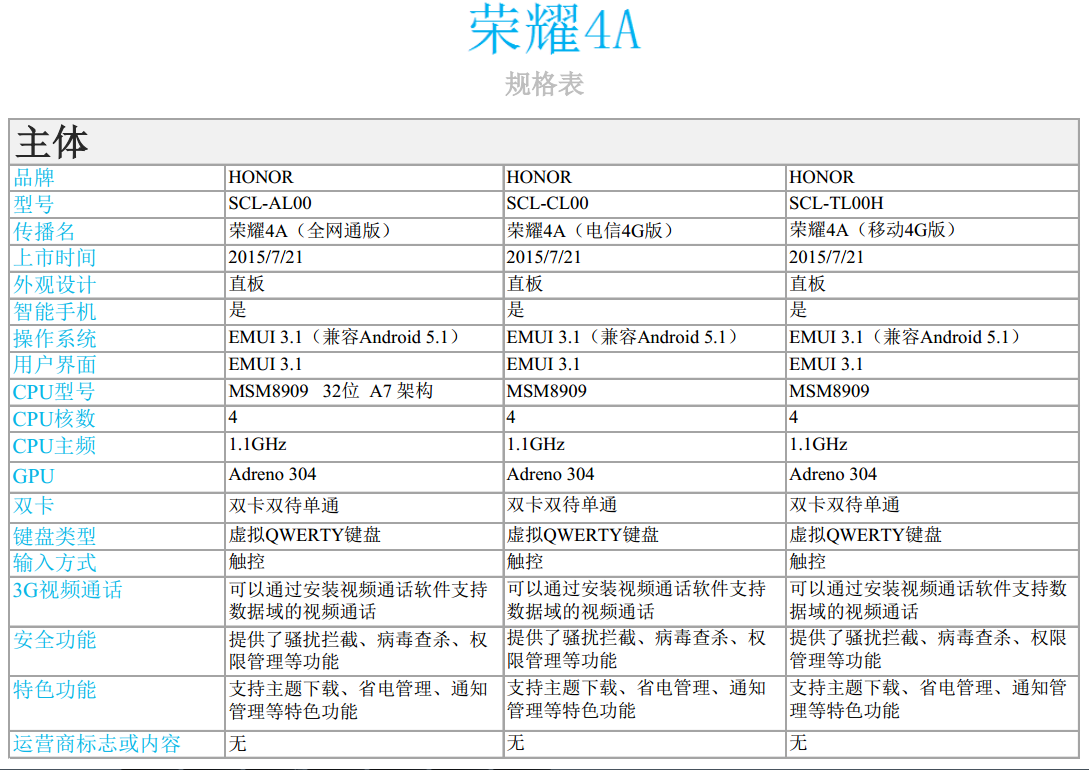Select the 智能手机 row label
This screenshot has height=770, width=1089.
[x=55, y=311]
